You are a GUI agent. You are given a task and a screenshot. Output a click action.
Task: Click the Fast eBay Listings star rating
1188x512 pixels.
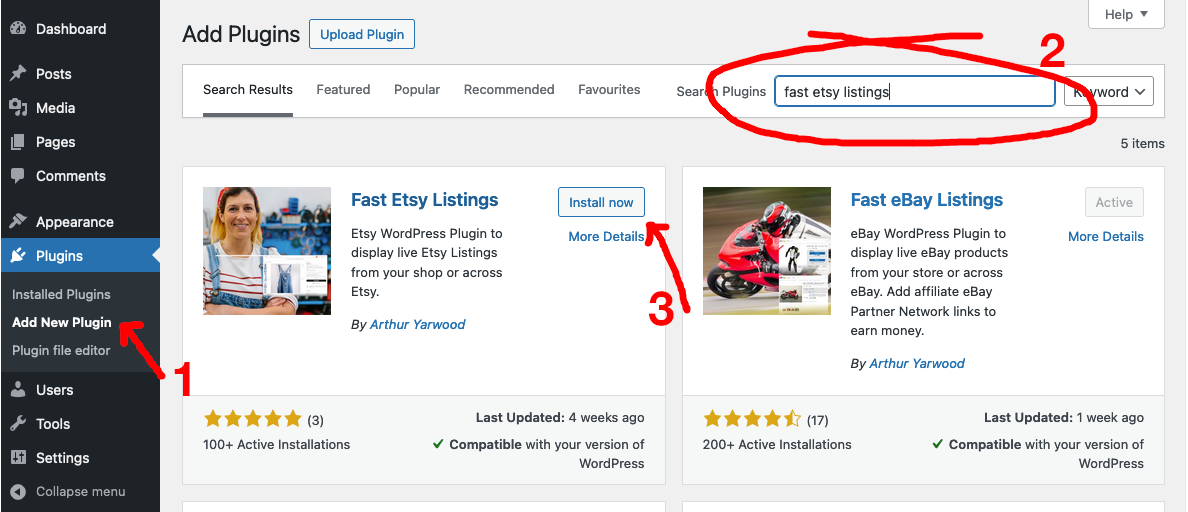tap(752, 419)
